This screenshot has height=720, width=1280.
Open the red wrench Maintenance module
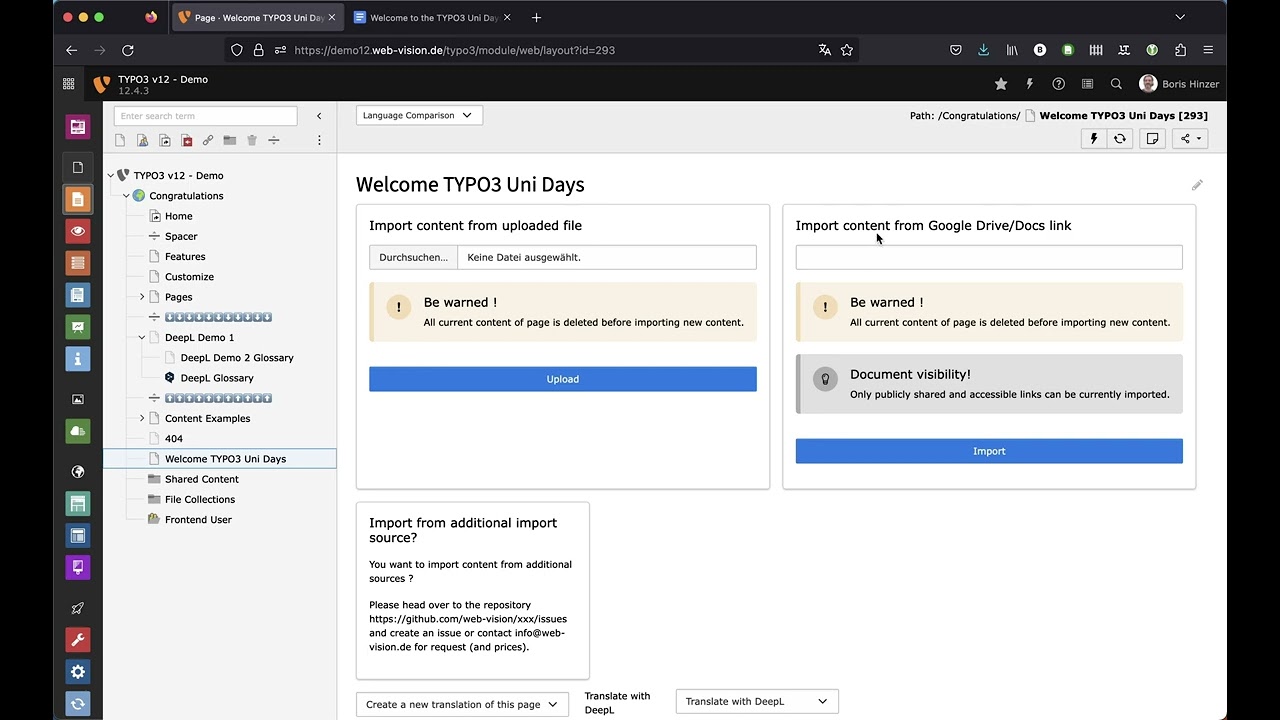click(78, 640)
